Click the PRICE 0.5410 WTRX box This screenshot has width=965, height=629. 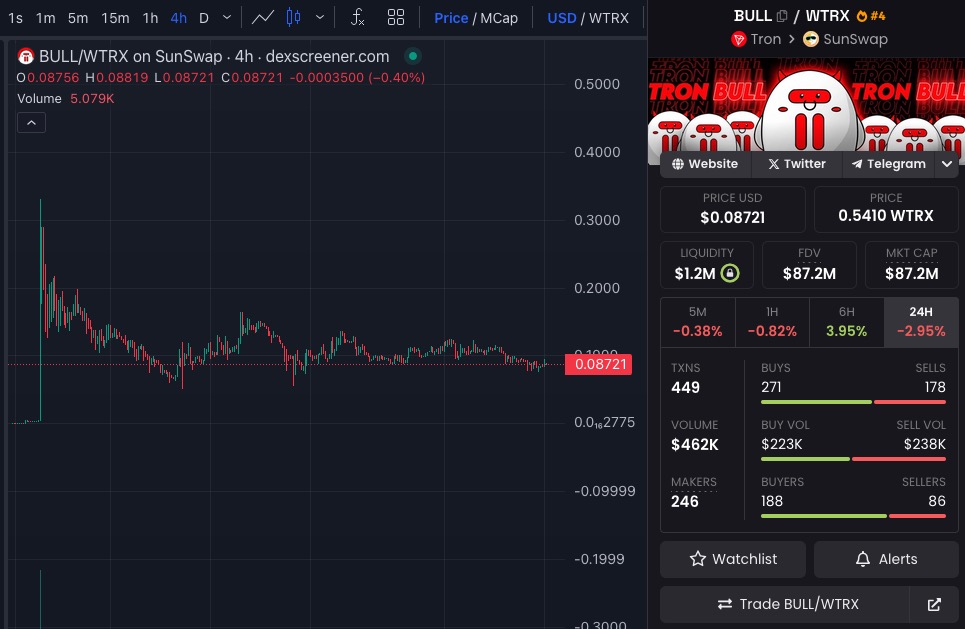click(x=886, y=210)
